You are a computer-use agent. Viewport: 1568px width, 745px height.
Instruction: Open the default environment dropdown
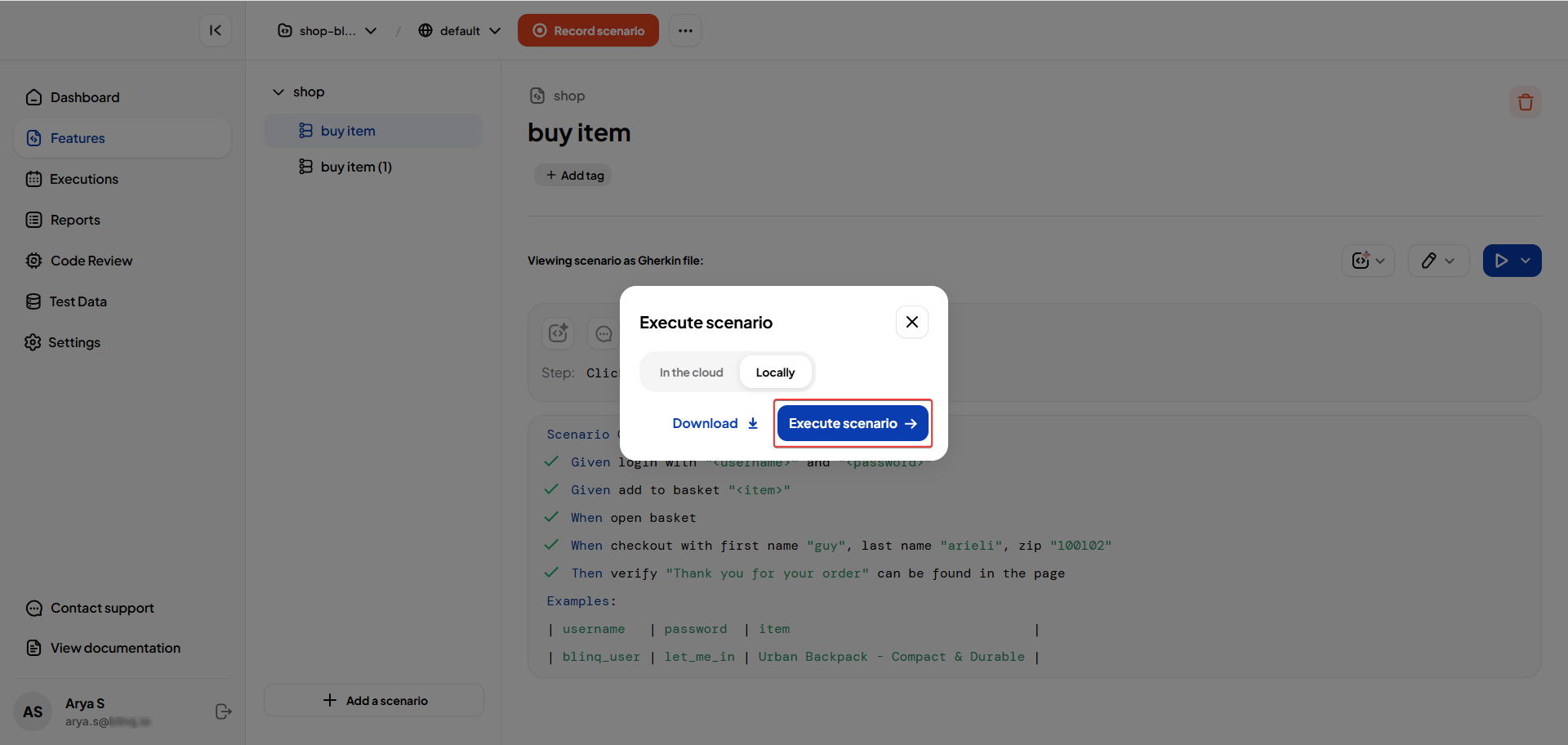coord(460,30)
